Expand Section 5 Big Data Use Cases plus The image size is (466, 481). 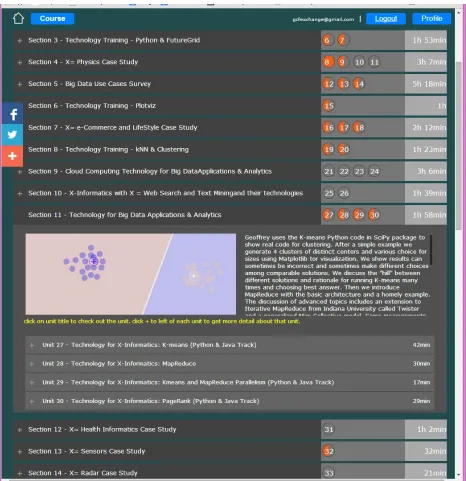pos(20,84)
